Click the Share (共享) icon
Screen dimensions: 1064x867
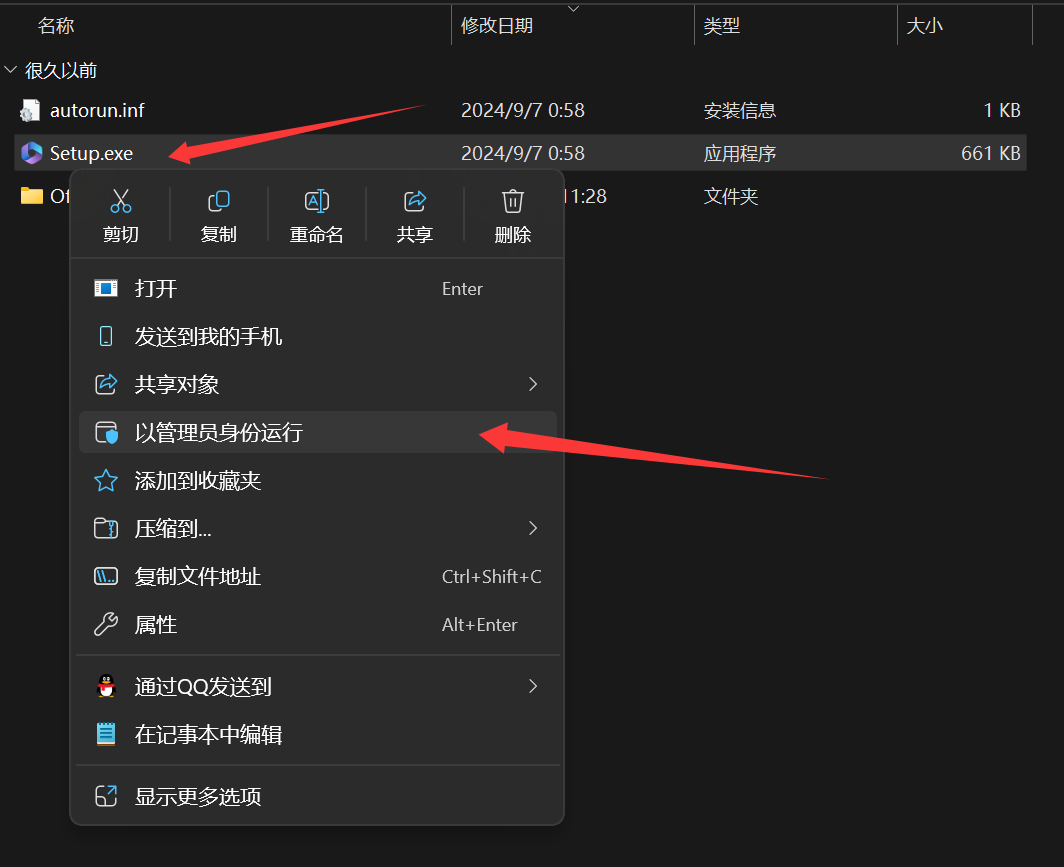(414, 202)
